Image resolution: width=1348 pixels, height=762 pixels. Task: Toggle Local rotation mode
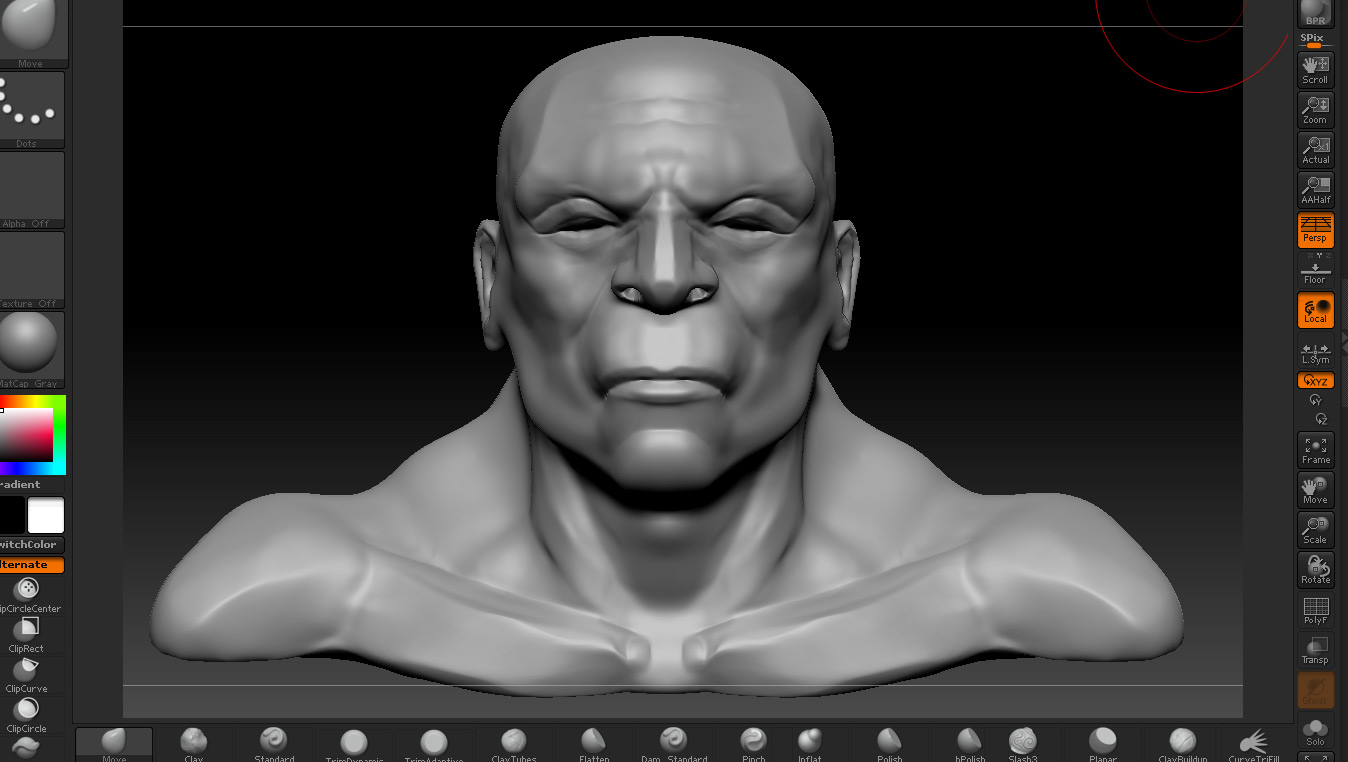(1315, 310)
